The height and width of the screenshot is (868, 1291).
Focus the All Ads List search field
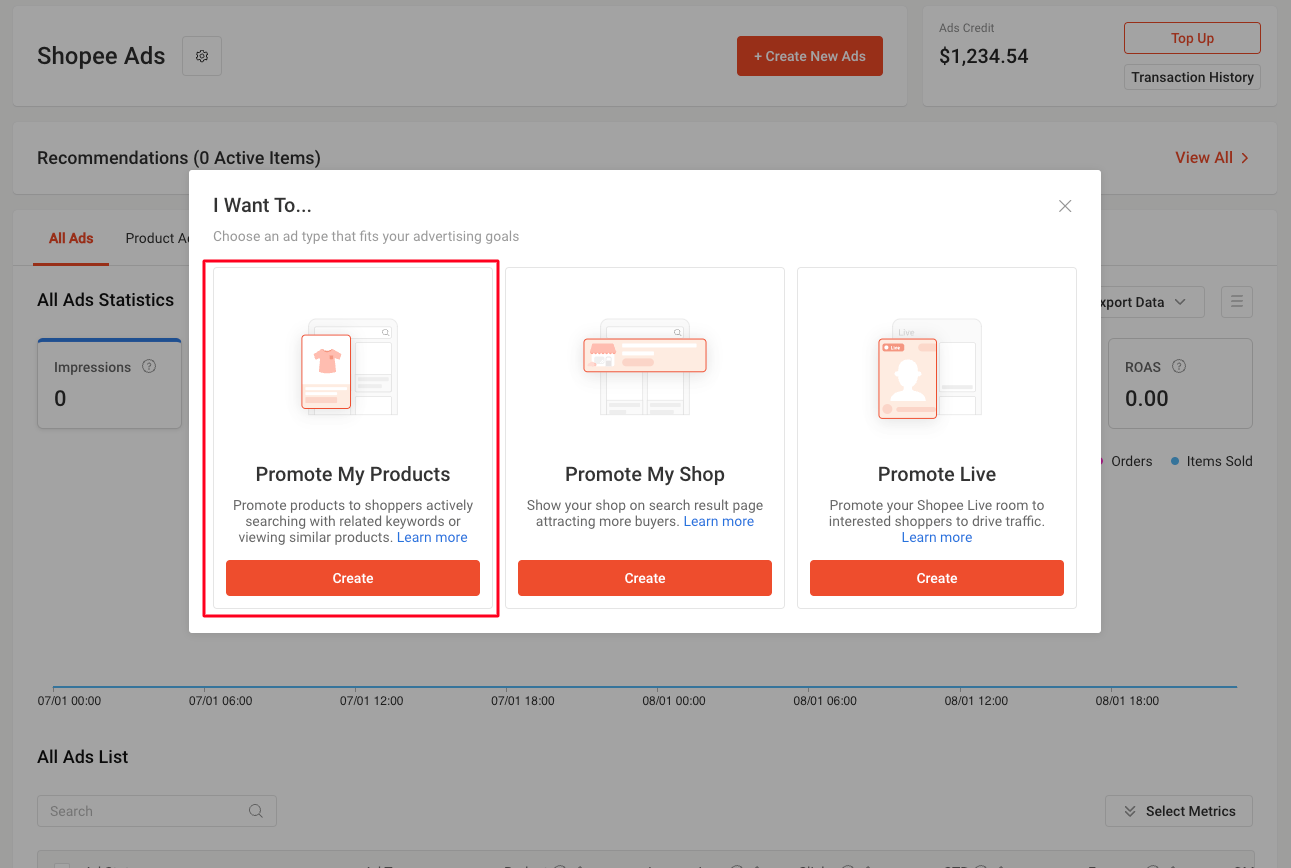157,811
